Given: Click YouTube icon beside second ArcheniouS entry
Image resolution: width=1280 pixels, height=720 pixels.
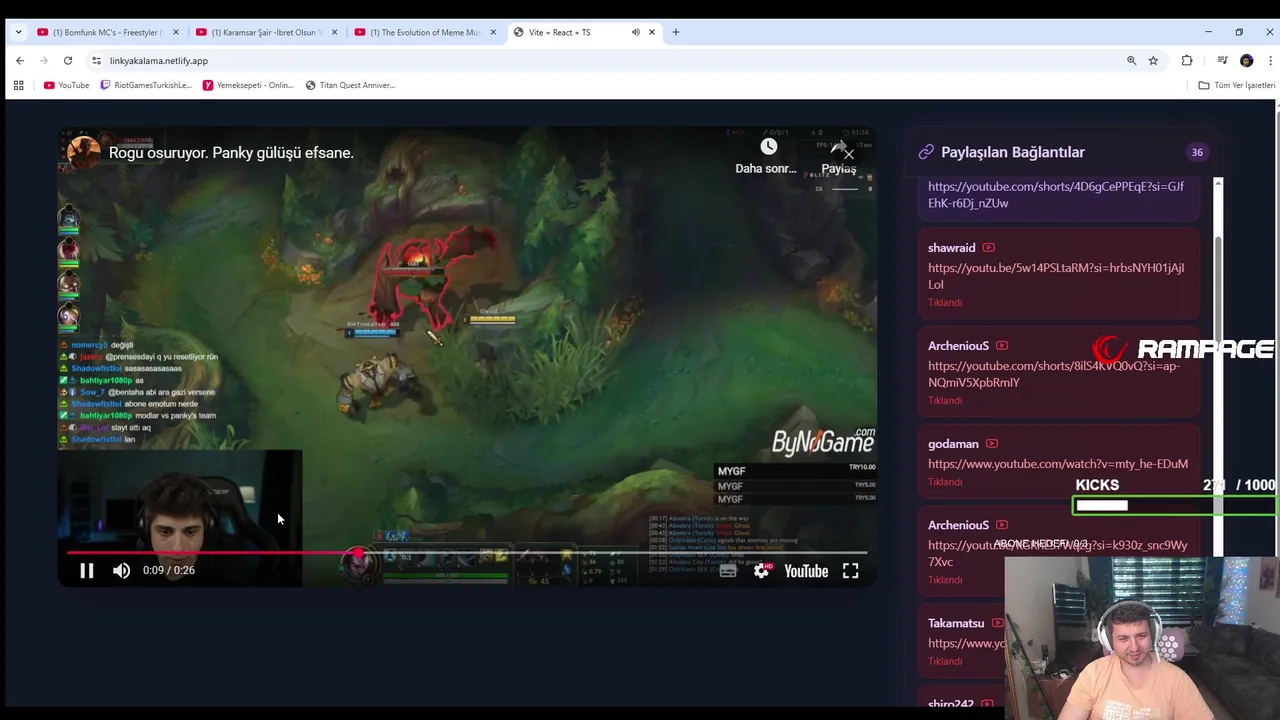Looking at the screenshot, I should (1002, 525).
